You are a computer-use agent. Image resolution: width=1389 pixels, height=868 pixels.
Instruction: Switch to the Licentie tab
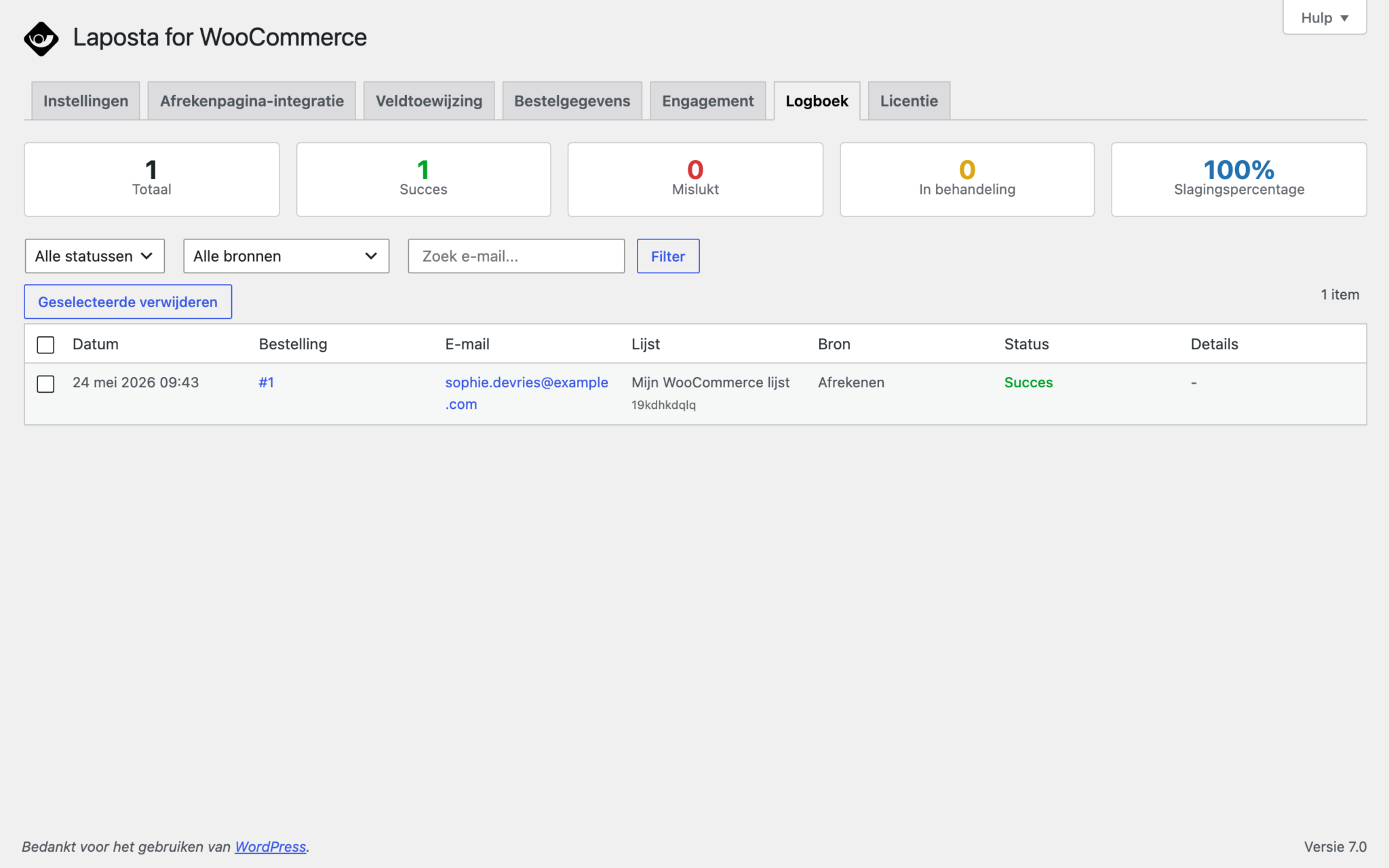pos(909,101)
